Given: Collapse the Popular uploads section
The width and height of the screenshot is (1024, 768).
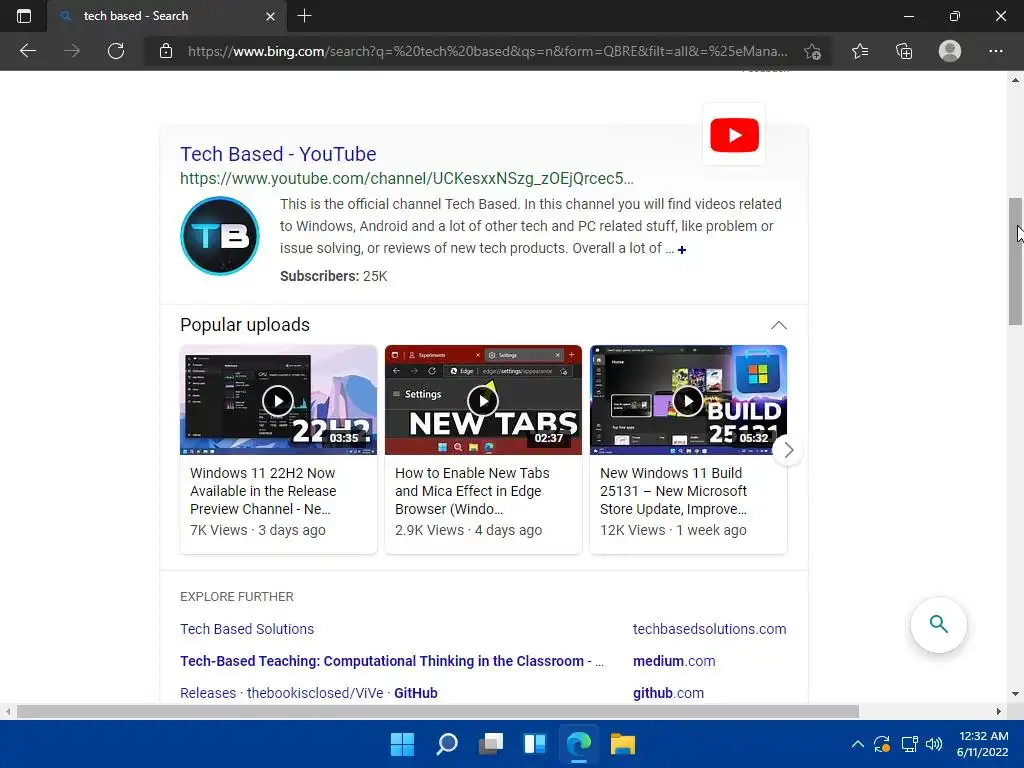Looking at the screenshot, I should tap(778, 325).
